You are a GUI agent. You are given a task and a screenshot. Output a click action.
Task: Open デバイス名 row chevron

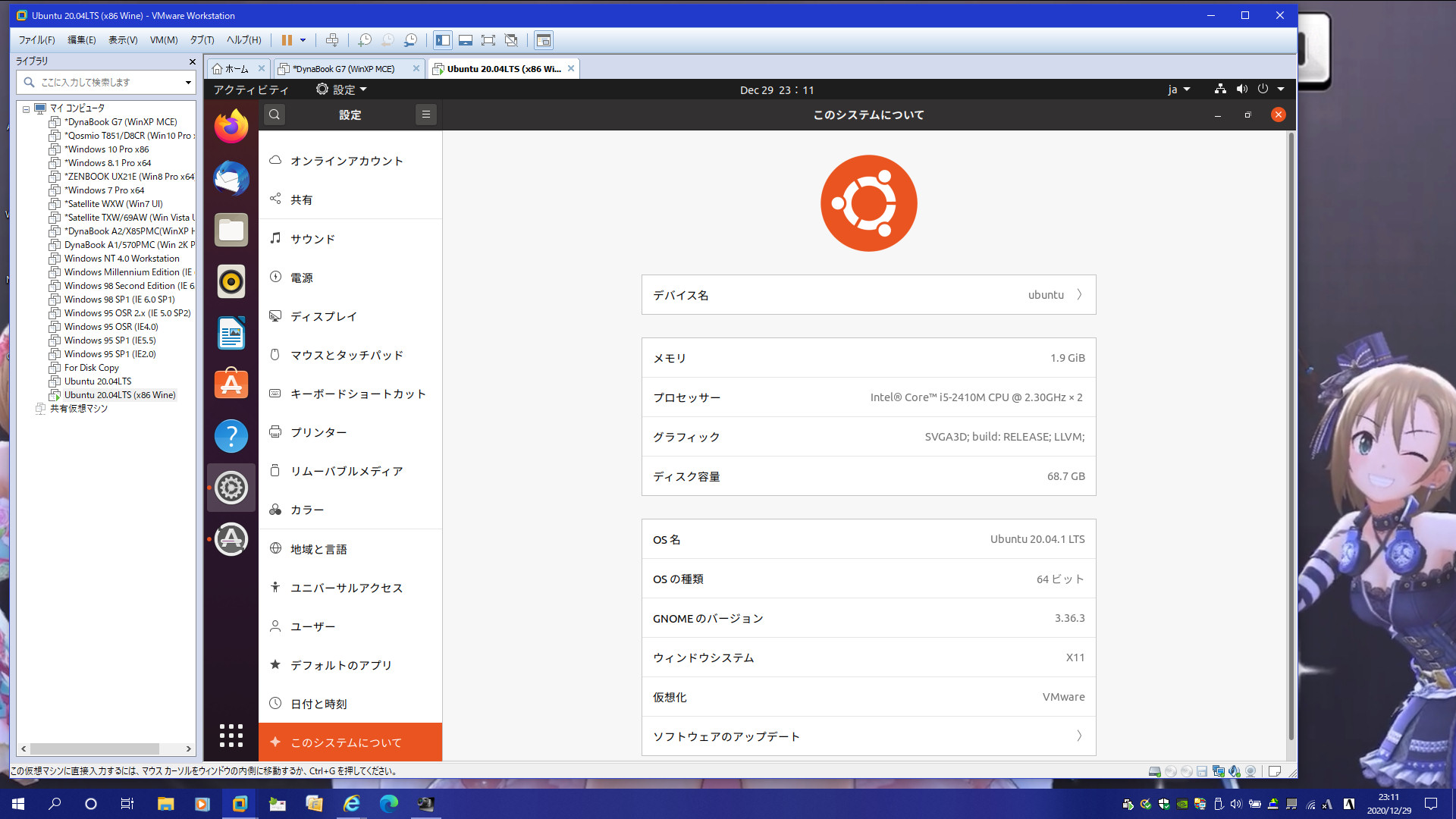tap(1079, 295)
